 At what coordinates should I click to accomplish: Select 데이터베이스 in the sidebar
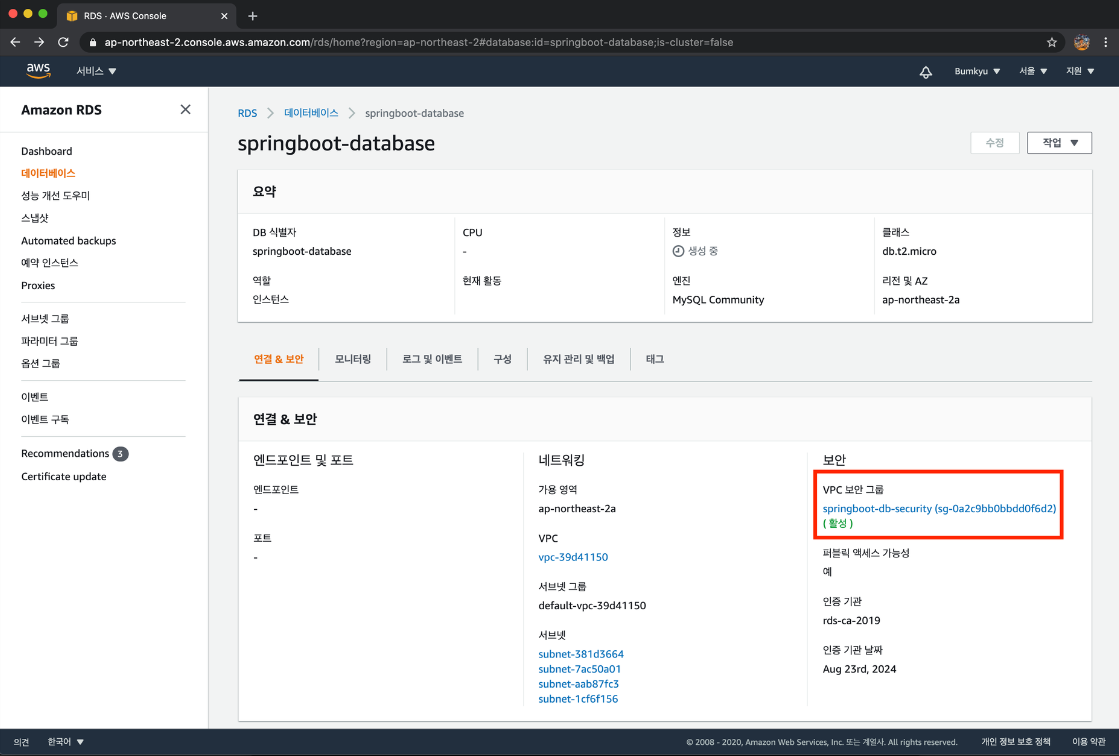[48, 173]
